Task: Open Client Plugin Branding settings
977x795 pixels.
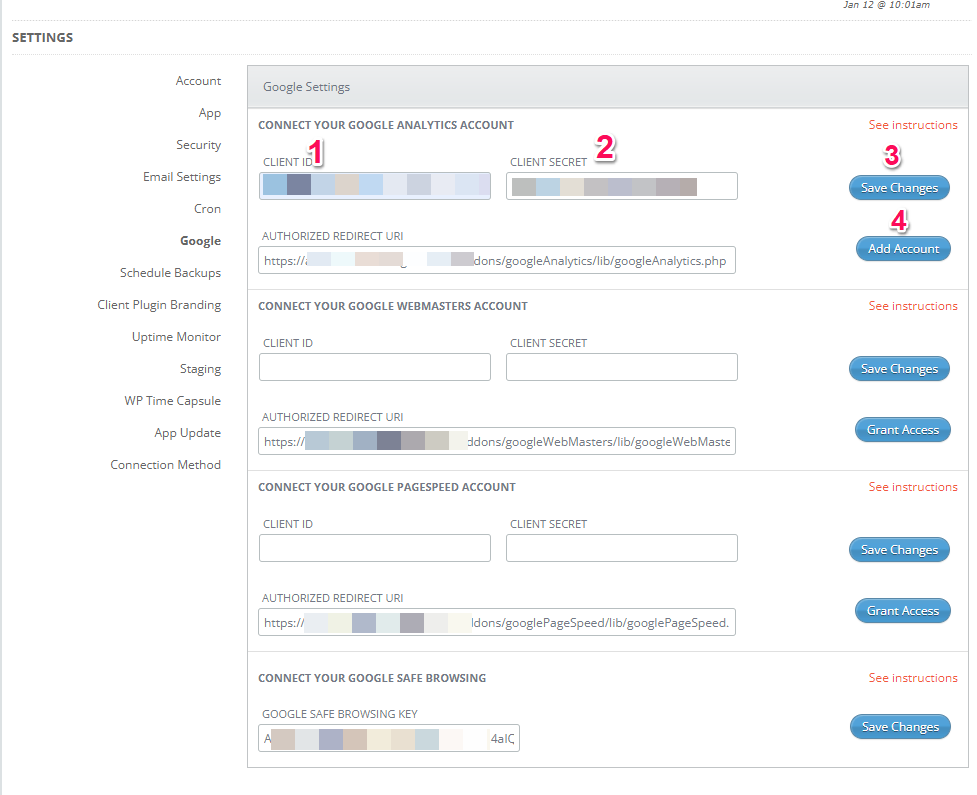Action: pyautogui.click(x=159, y=305)
